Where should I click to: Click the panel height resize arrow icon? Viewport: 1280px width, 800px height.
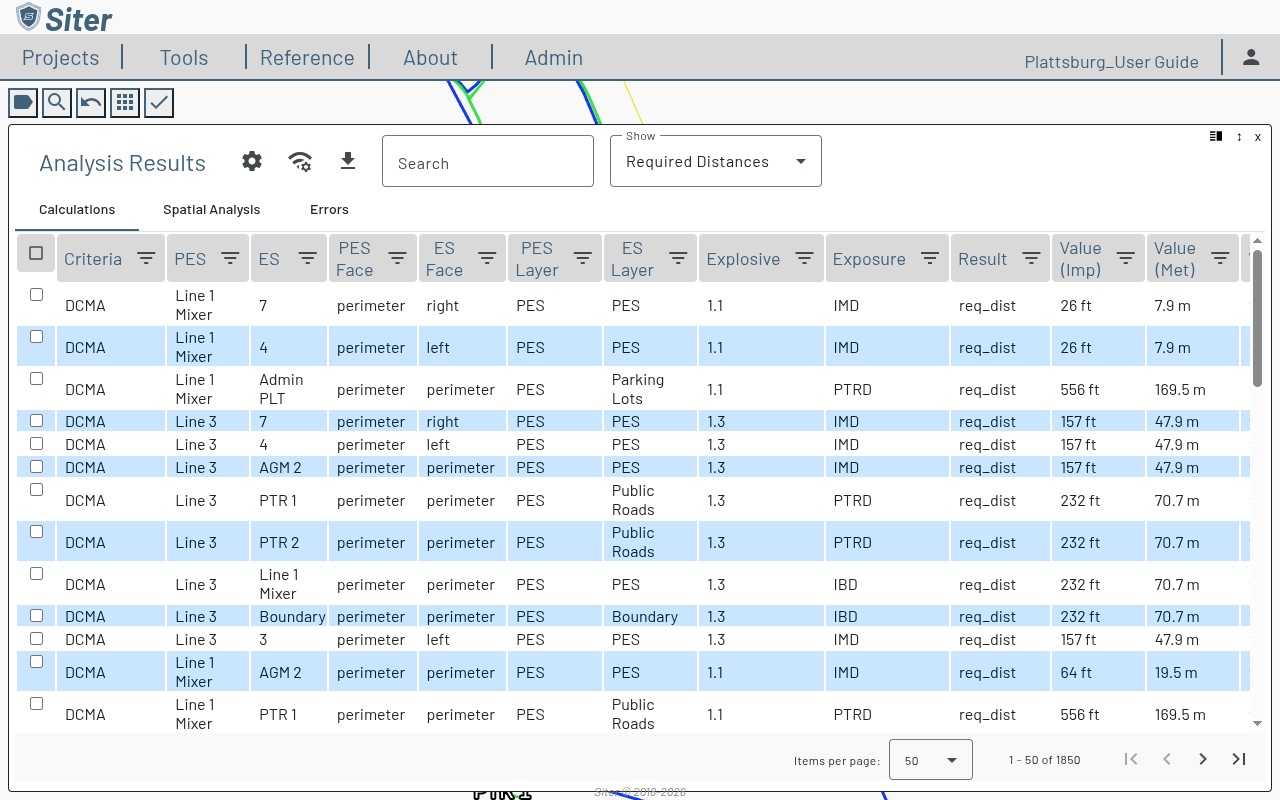(1239, 137)
